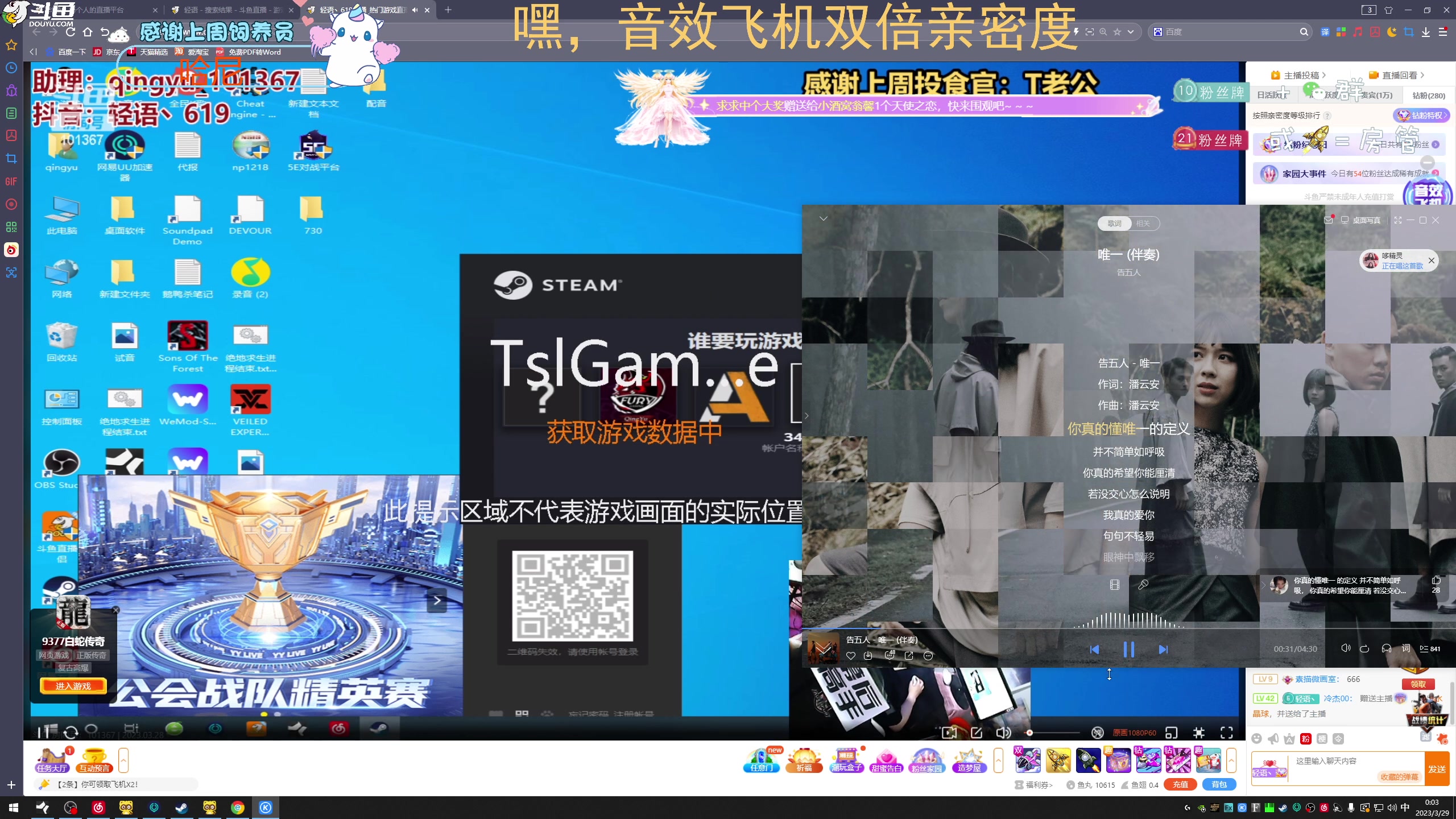The height and width of the screenshot is (819, 1456).
Task: Claim reward with the red 领取 button
Action: click(1418, 684)
